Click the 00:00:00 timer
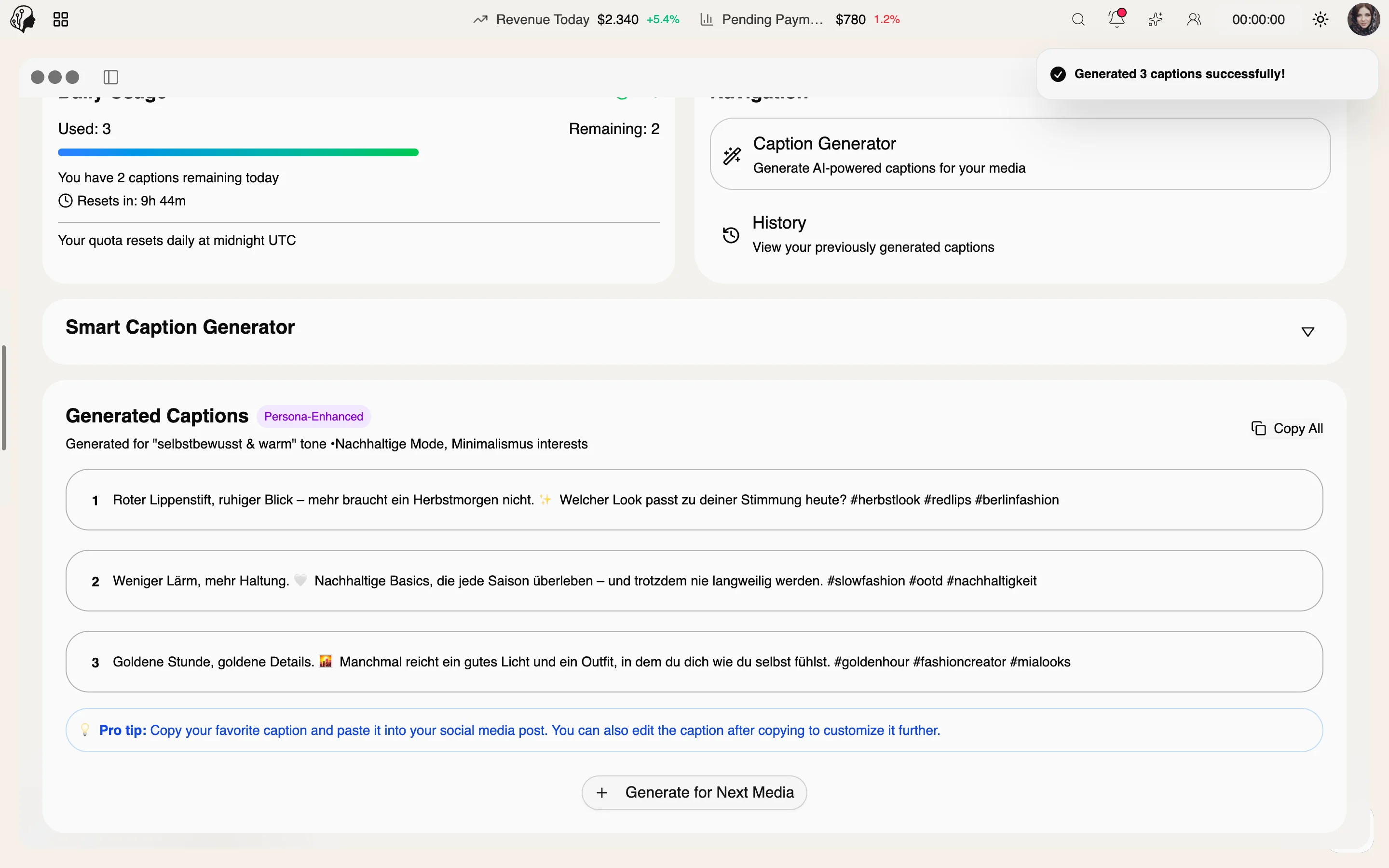 [x=1258, y=19]
